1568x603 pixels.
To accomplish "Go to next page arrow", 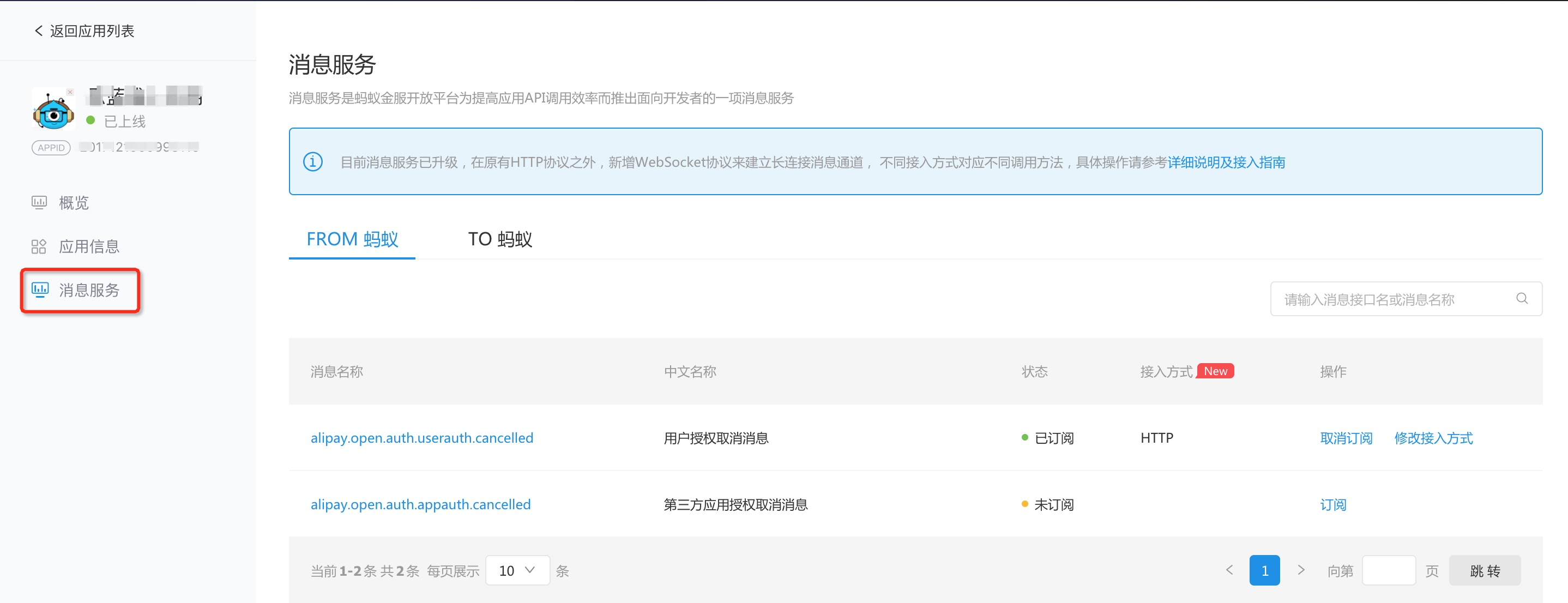I will [x=1301, y=570].
